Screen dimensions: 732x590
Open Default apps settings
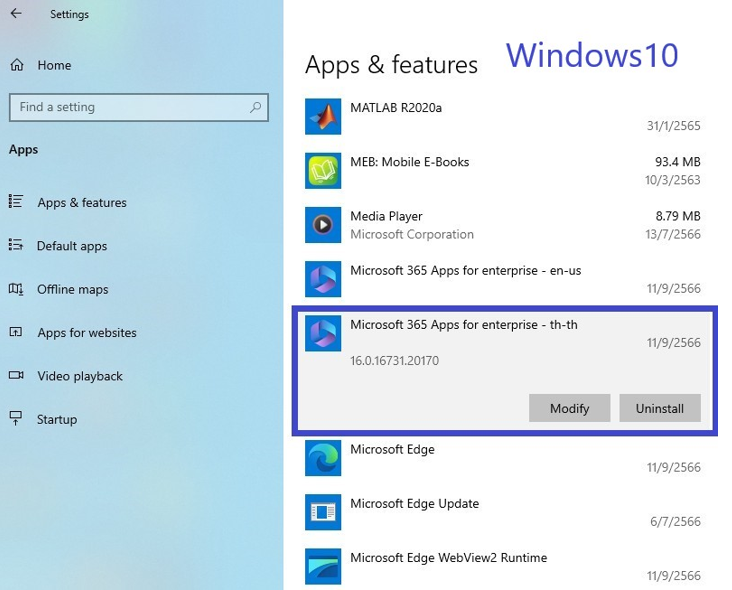72,246
